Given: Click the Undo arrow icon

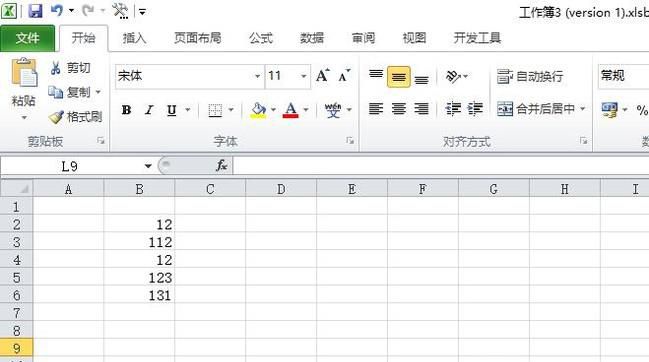Looking at the screenshot, I should 57,11.
